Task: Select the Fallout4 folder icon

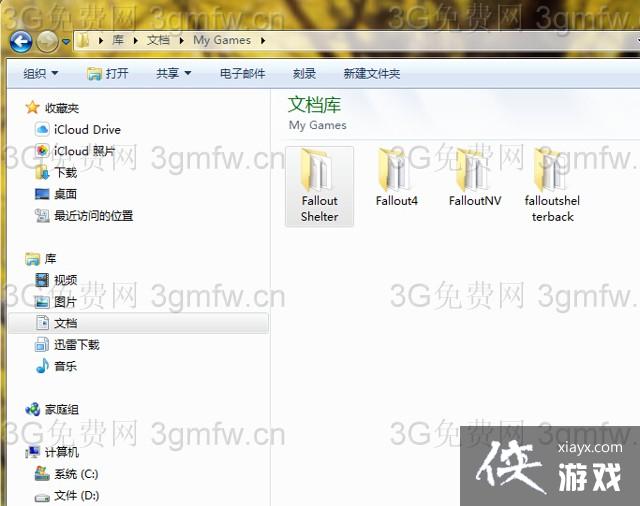Action: coord(395,171)
